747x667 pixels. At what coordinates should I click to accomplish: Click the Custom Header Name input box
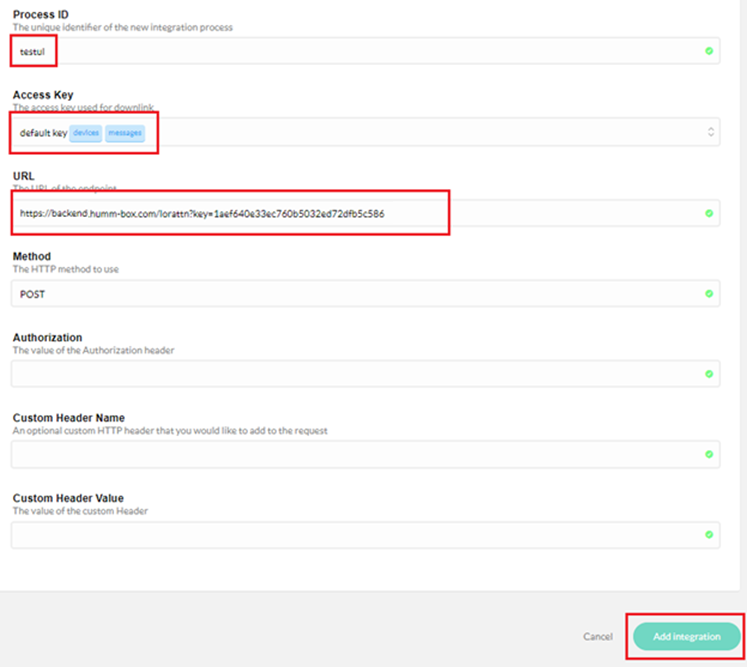[360, 454]
